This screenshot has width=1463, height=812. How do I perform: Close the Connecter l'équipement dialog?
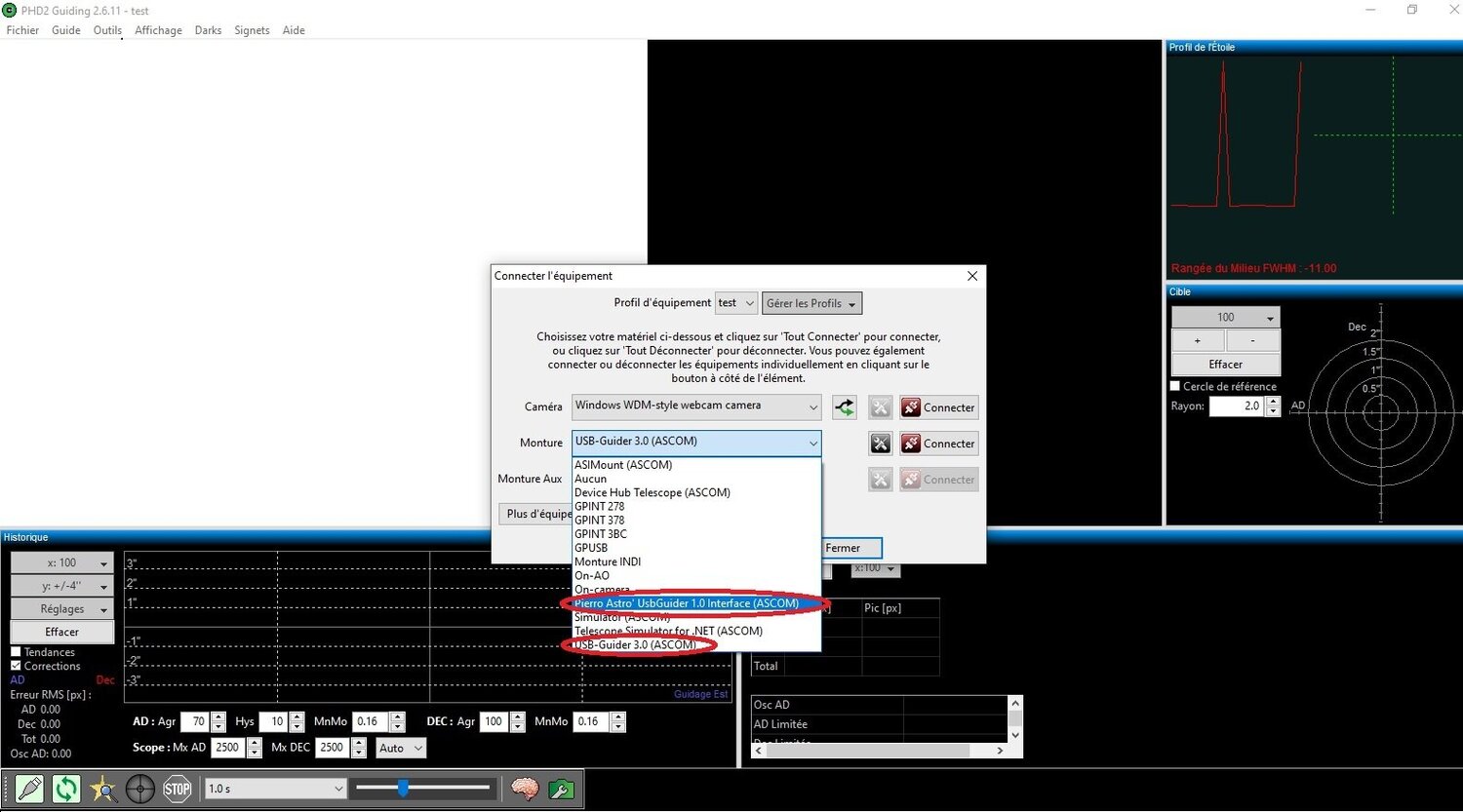click(x=972, y=276)
